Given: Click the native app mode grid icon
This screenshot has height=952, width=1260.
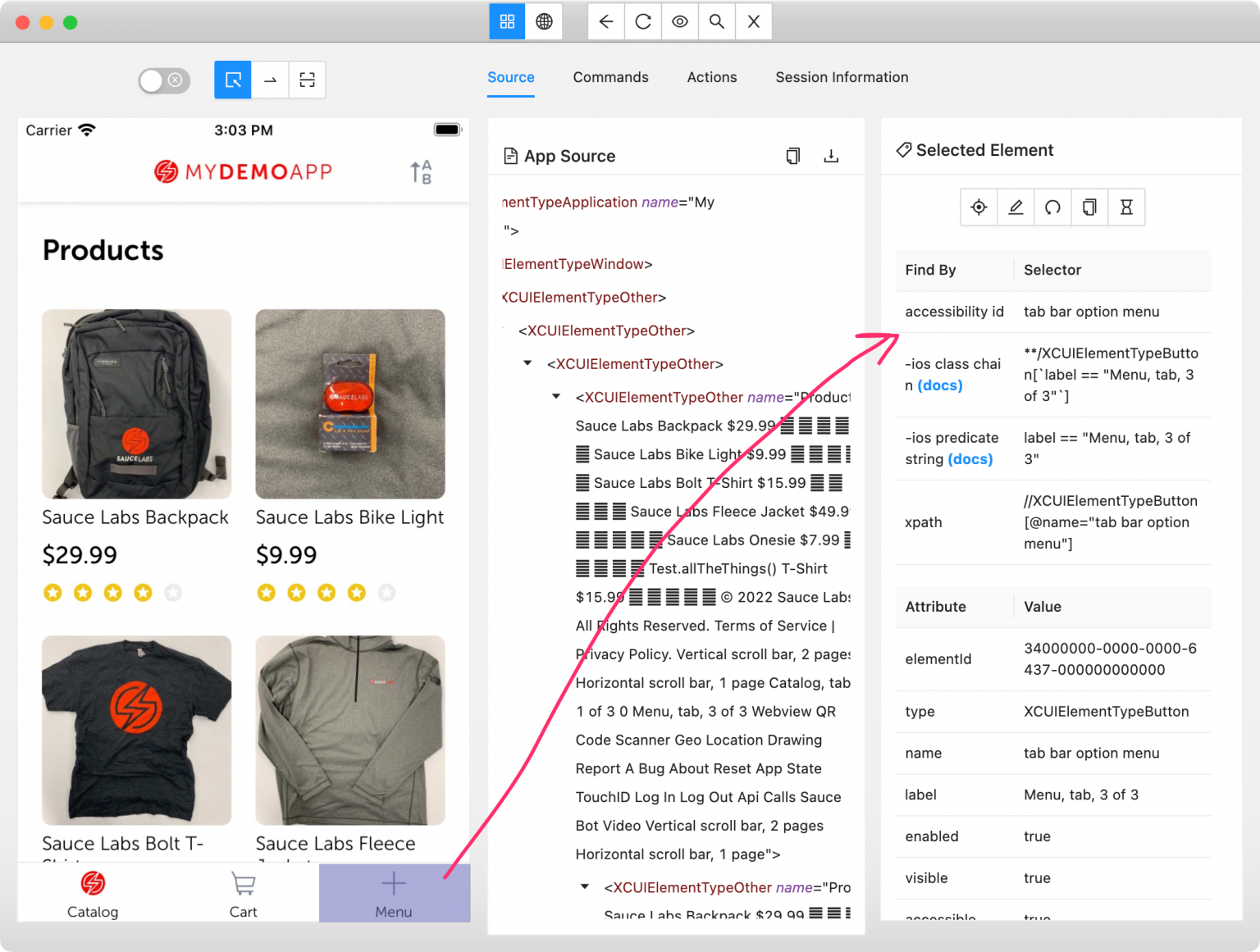Looking at the screenshot, I should [x=507, y=22].
